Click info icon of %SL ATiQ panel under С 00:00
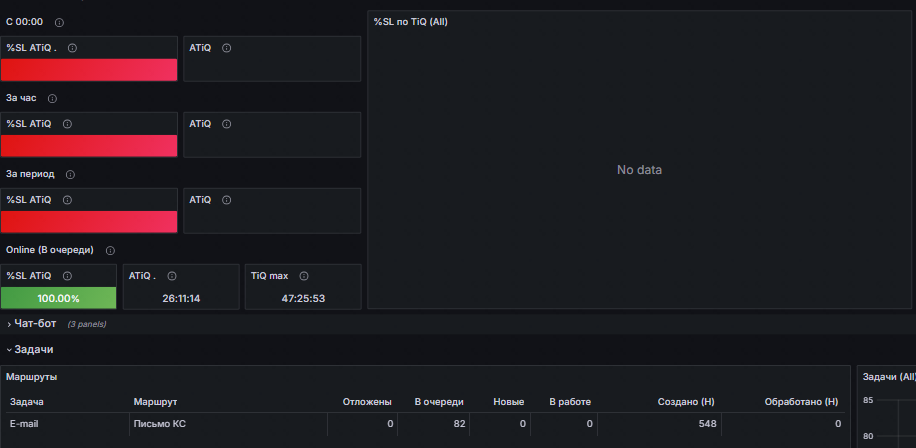916x448 pixels. [72, 48]
